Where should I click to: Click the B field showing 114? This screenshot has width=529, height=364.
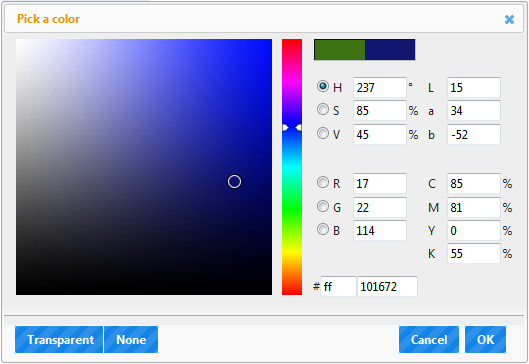point(380,230)
